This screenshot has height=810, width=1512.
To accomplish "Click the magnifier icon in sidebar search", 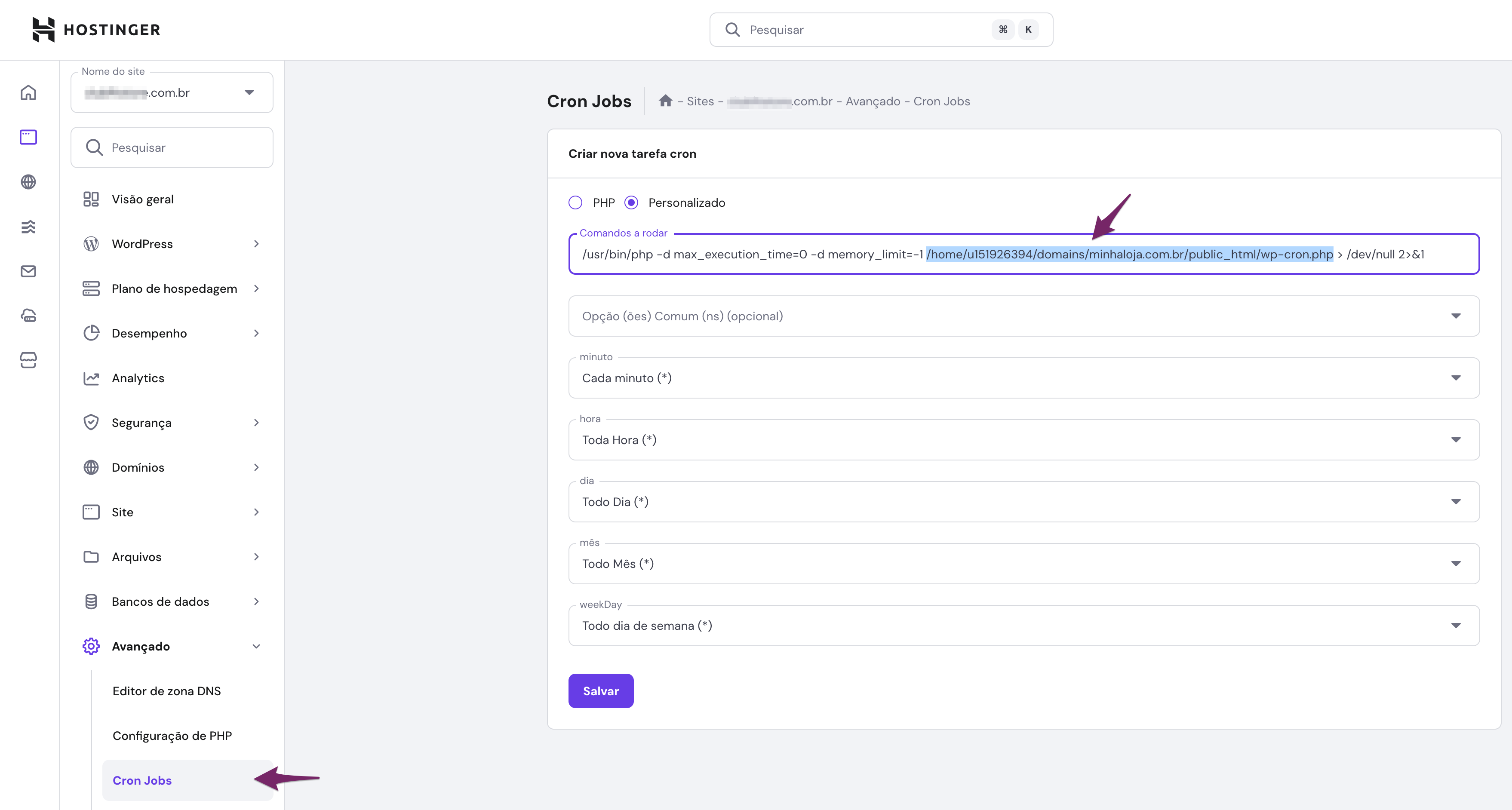I will click(x=94, y=147).
